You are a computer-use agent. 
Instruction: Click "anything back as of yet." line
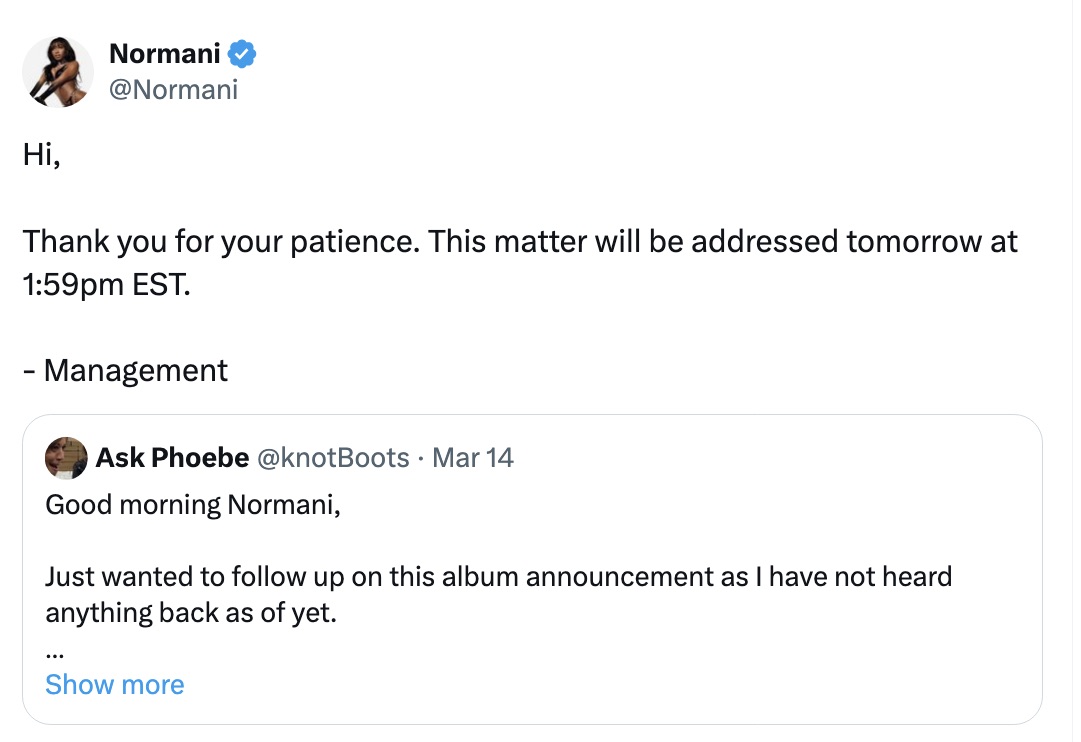191,612
